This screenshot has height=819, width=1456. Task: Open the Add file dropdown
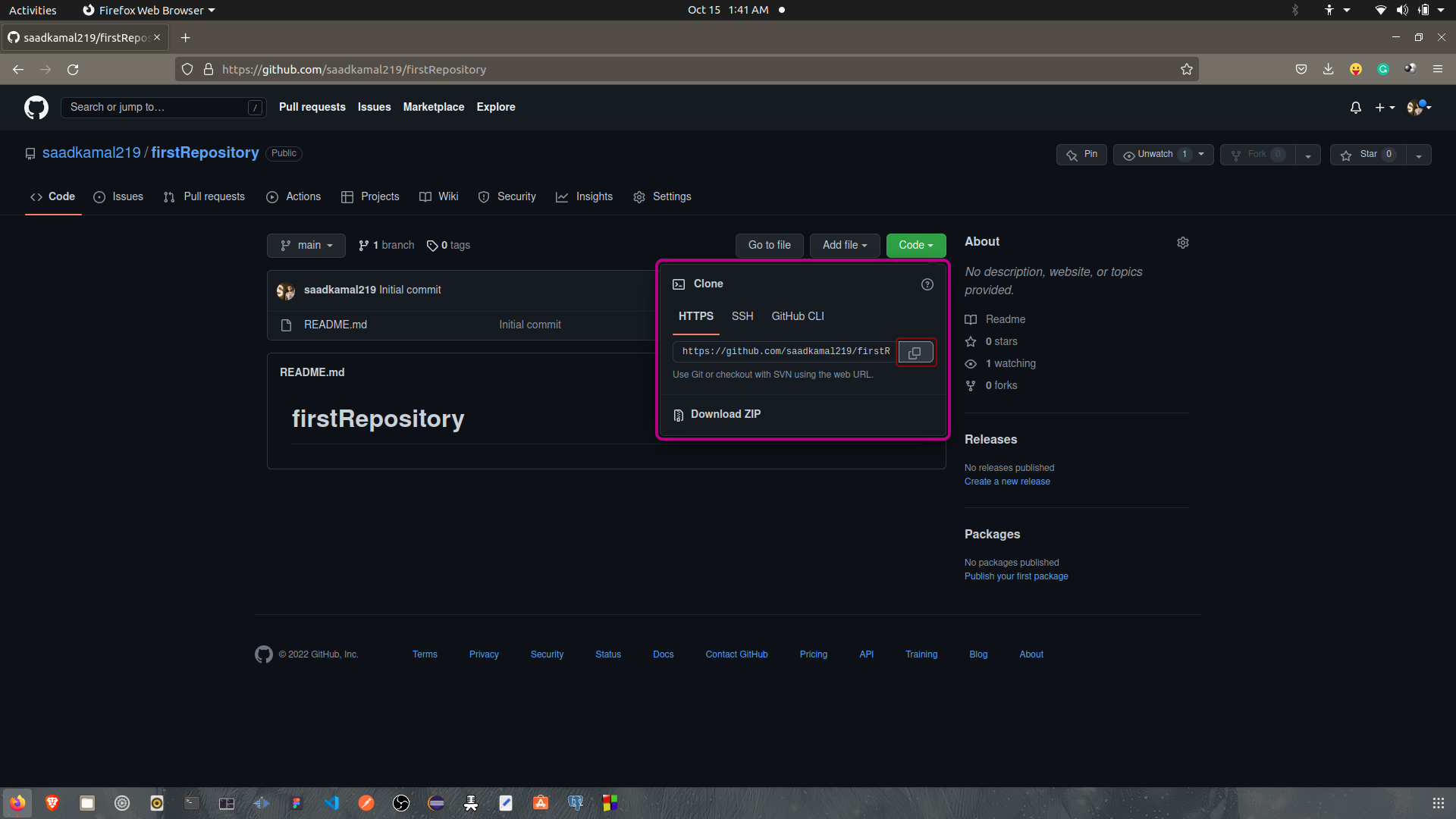pyautogui.click(x=844, y=246)
